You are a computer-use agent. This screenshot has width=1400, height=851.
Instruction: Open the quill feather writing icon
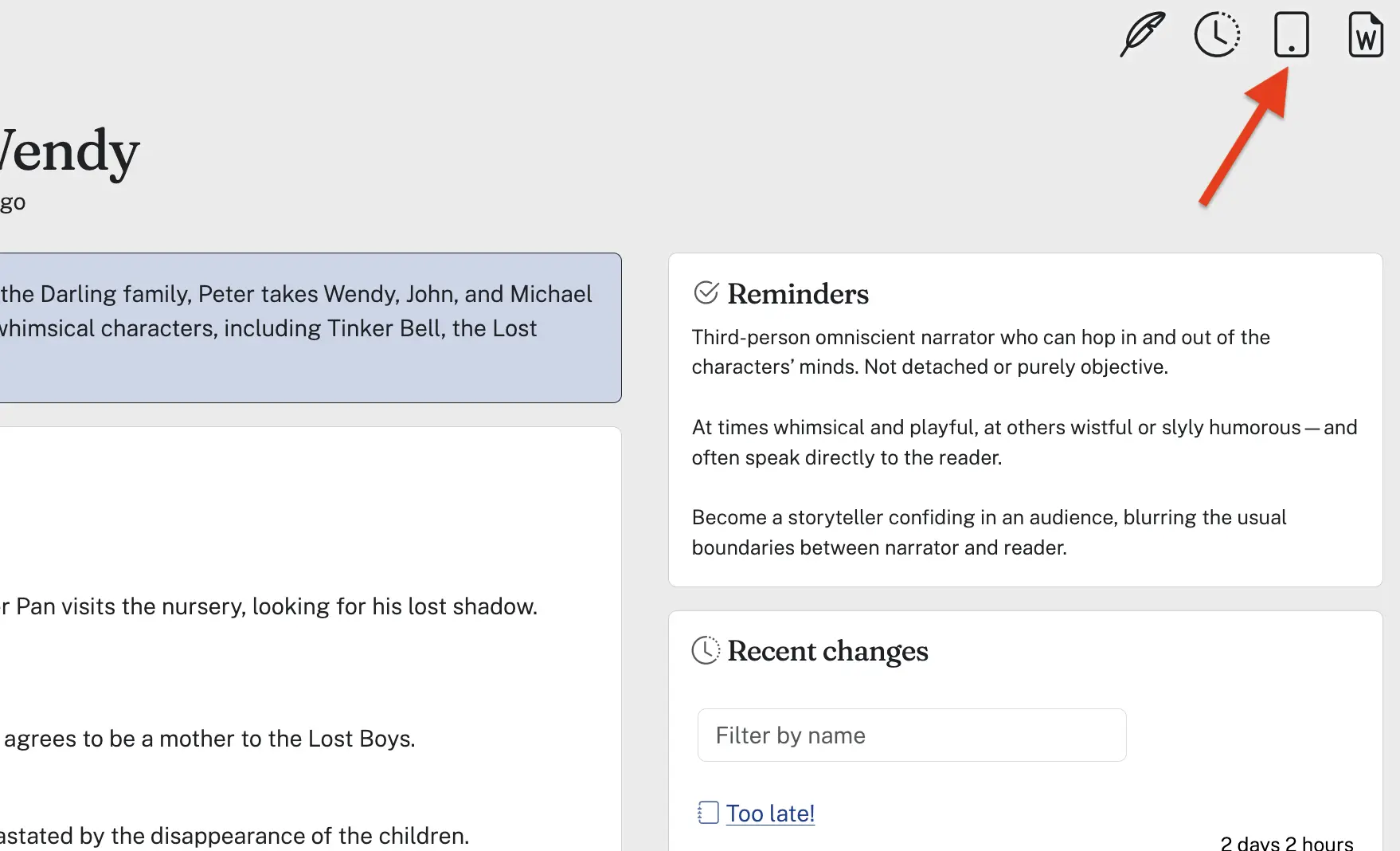coord(1143,34)
